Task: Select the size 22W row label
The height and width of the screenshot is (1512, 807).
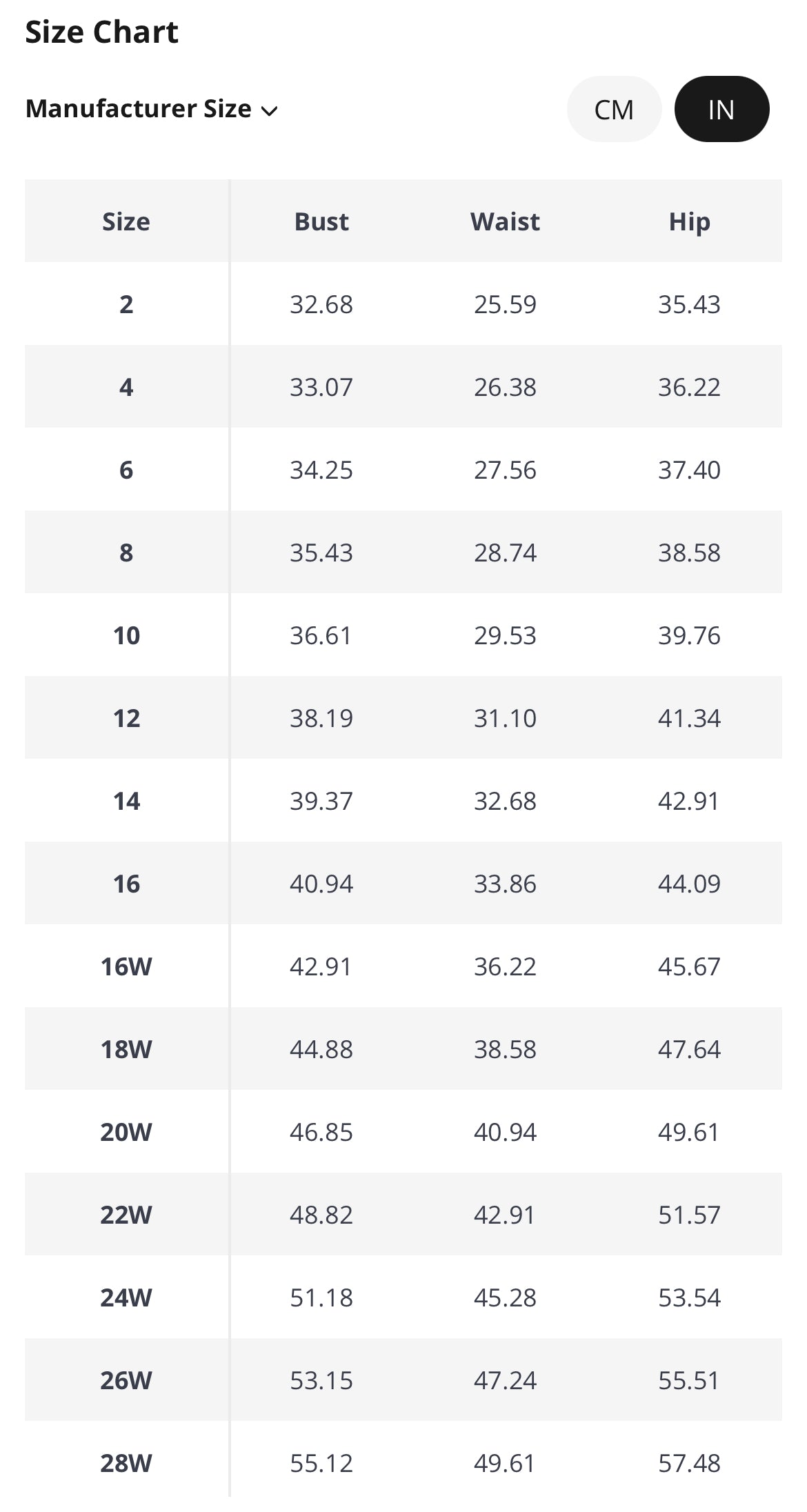Action: 126,1215
